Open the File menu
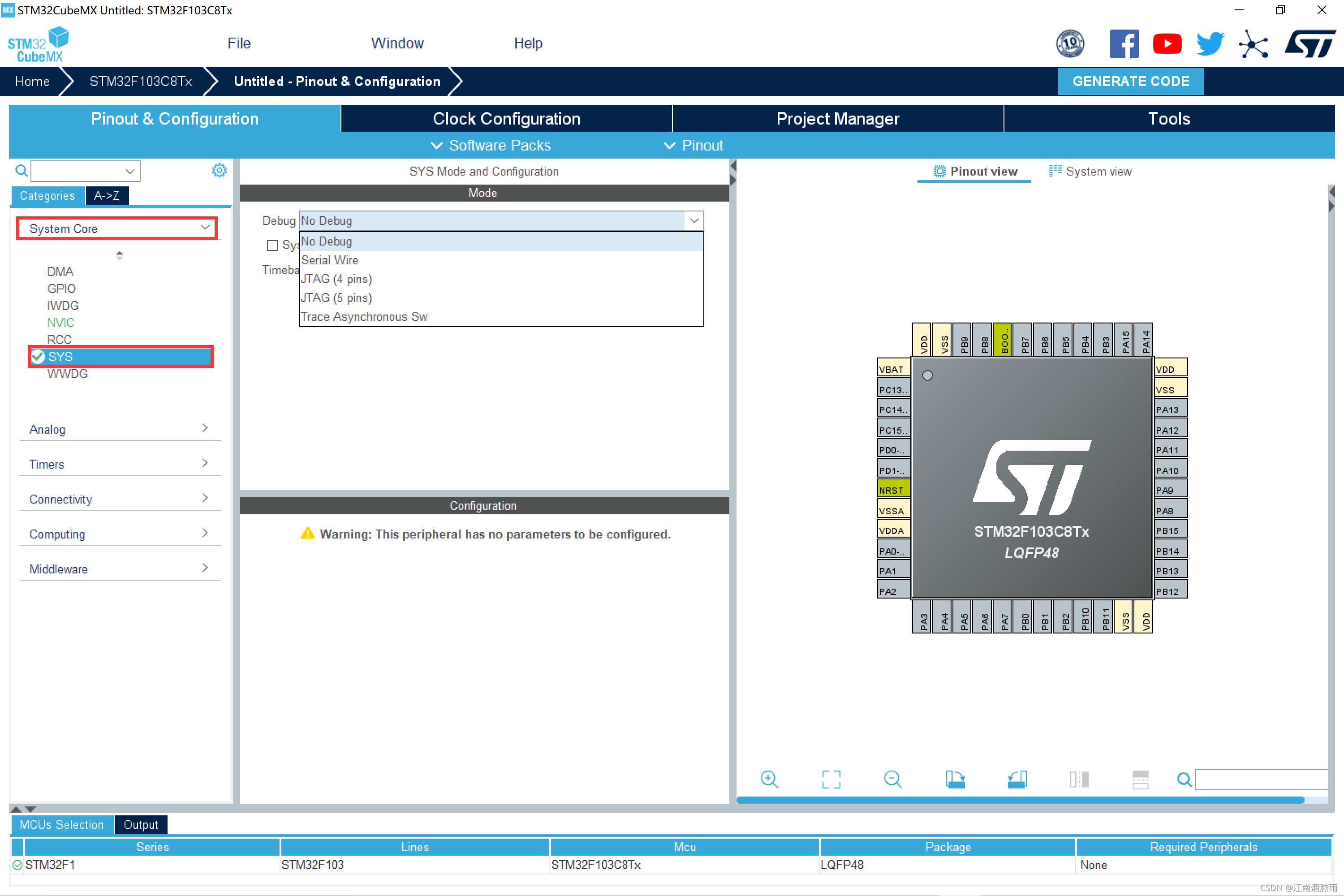This screenshot has height=896, width=1344. [239, 43]
